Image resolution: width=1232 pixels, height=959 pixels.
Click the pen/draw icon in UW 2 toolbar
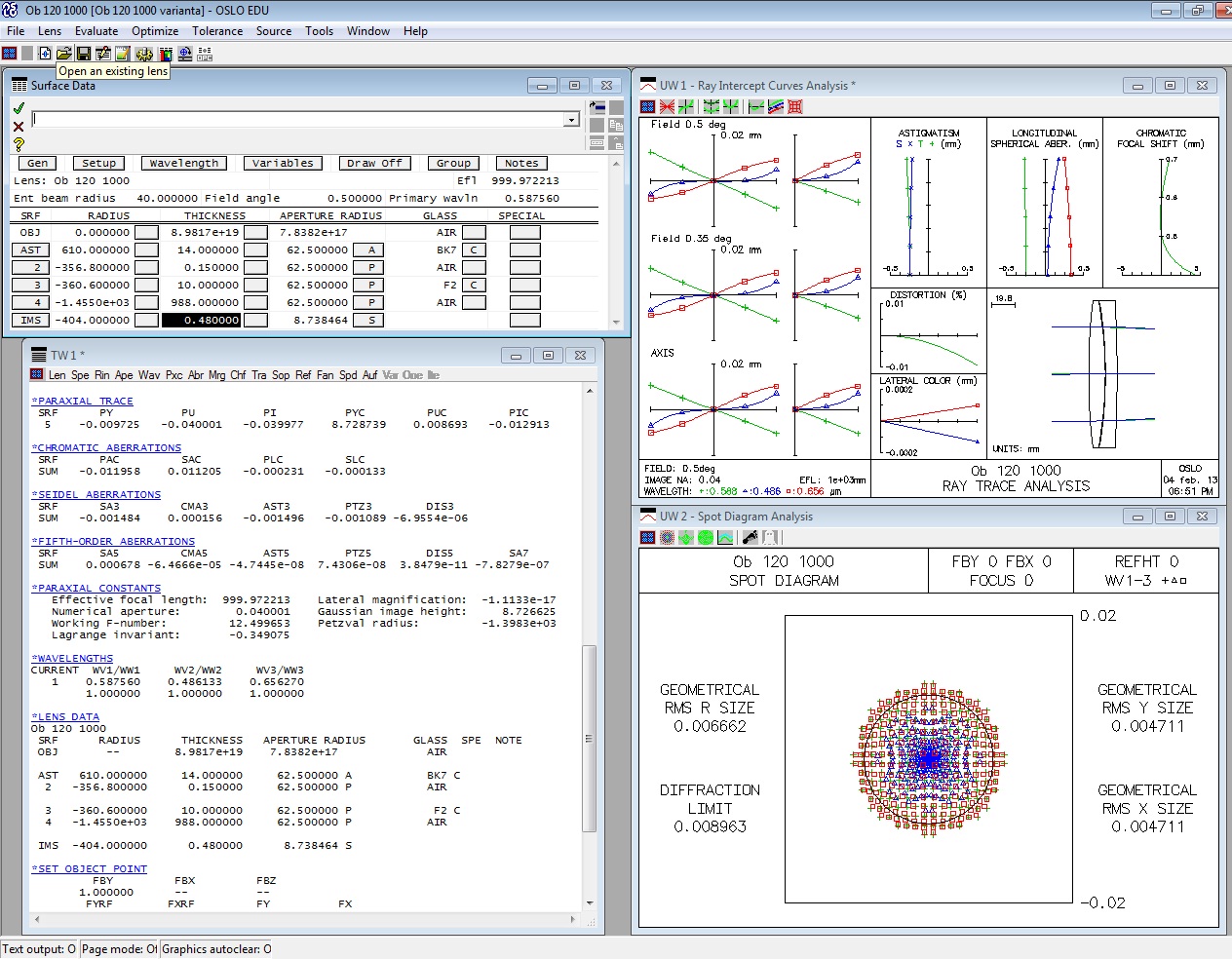(x=750, y=537)
